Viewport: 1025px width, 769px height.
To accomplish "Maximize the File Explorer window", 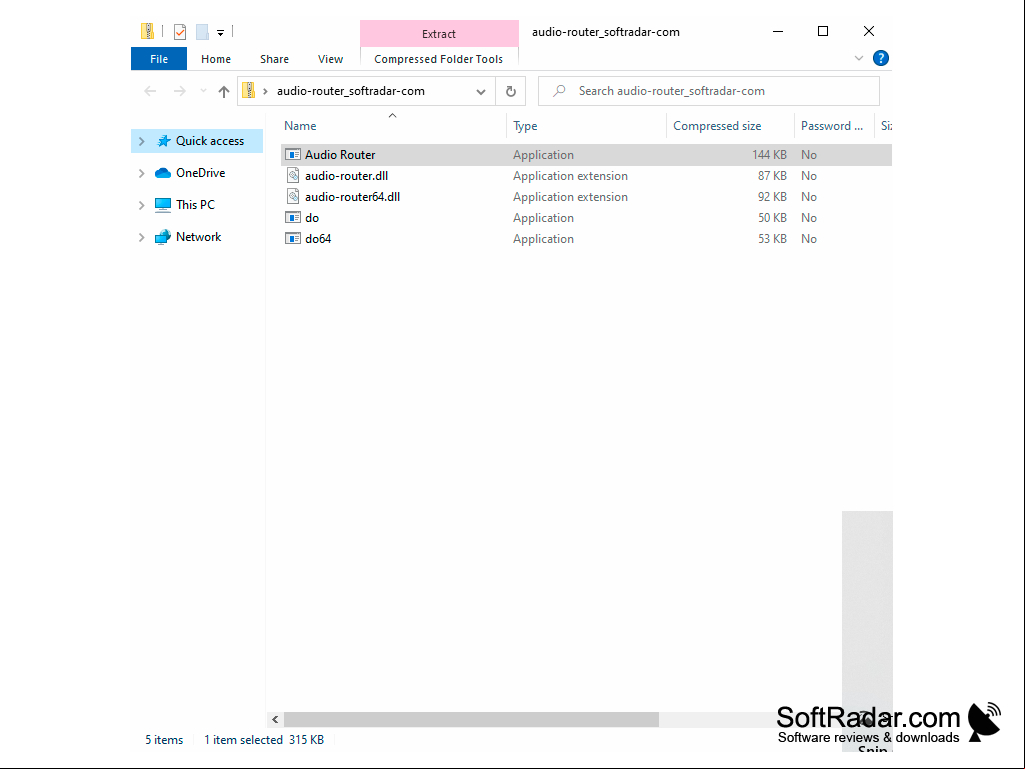I will pos(823,31).
